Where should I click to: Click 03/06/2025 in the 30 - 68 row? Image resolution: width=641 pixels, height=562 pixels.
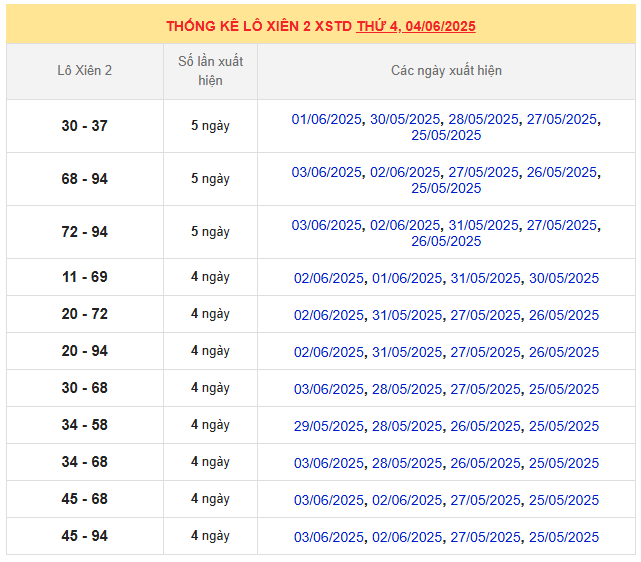(x=329, y=389)
